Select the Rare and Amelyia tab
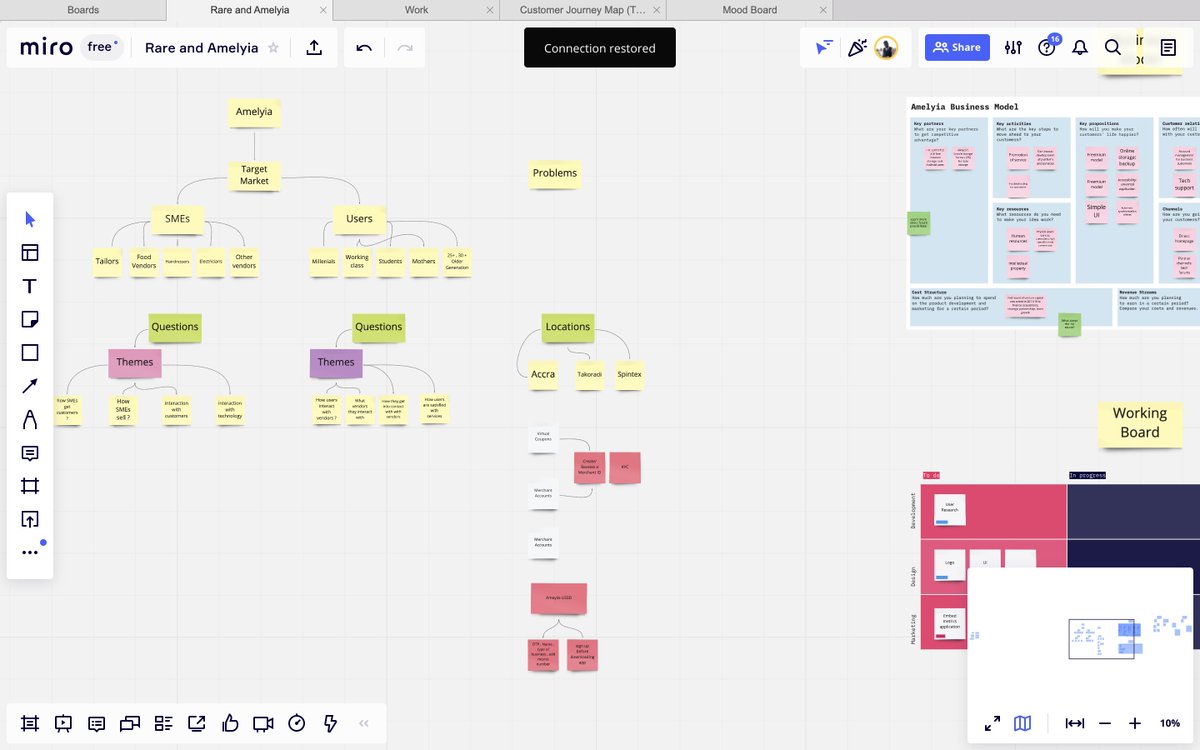 [x=250, y=10]
